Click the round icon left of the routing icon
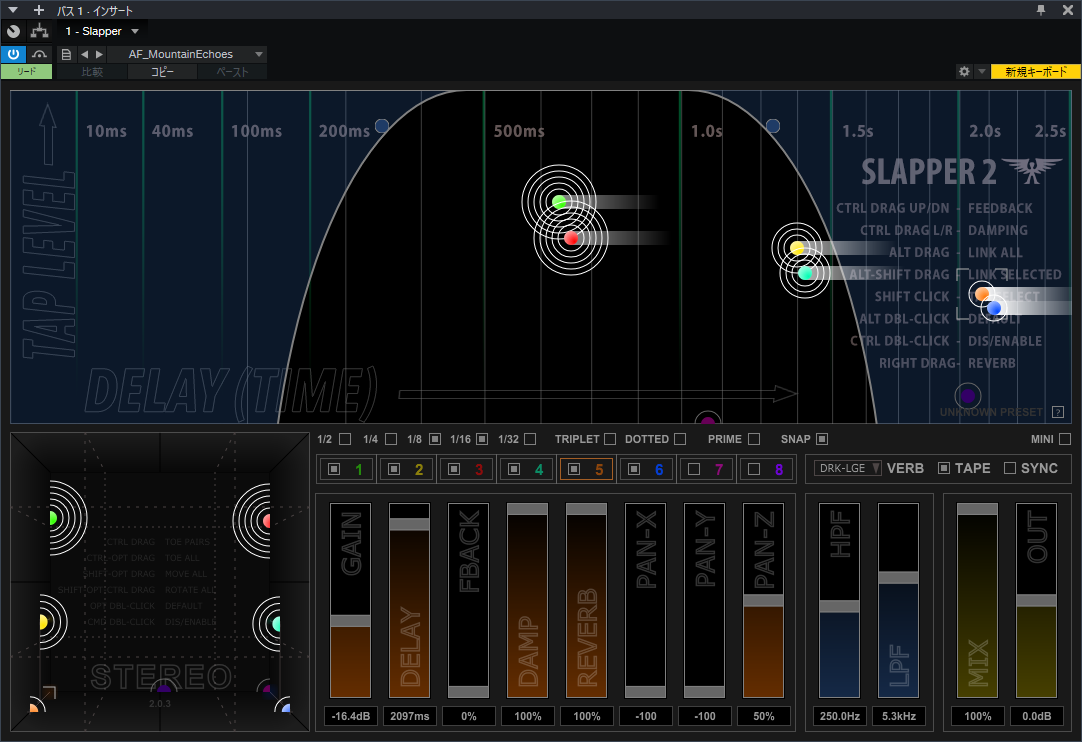Viewport: 1082px width, 742px height. (13, 31)
